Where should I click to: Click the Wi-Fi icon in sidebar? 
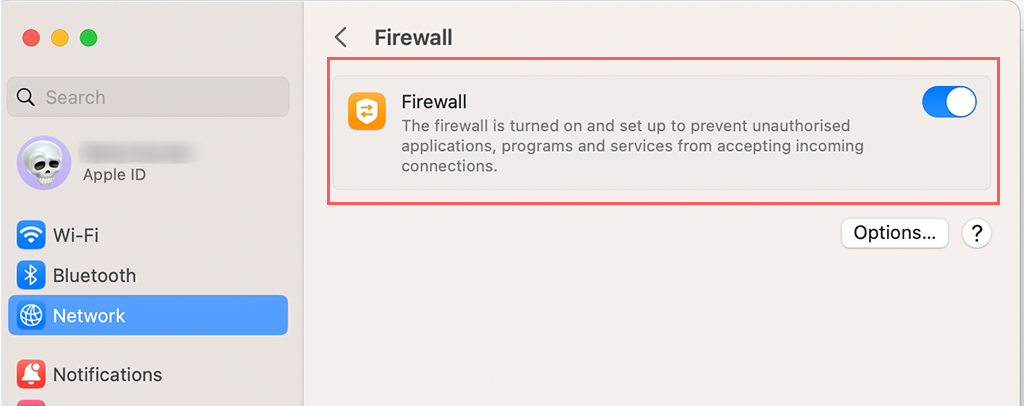[x=31, y=236]
